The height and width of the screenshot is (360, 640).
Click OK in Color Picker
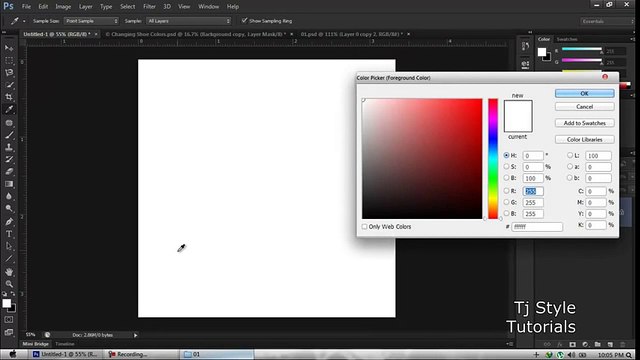[584, 93]
